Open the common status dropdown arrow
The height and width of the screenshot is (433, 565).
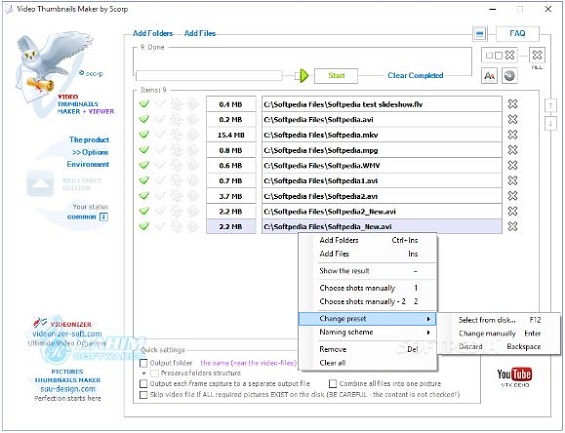point(103,217)
